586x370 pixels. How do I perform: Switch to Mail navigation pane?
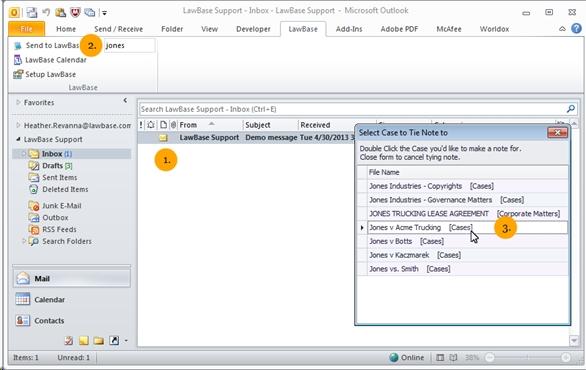[x=72, y=278]
